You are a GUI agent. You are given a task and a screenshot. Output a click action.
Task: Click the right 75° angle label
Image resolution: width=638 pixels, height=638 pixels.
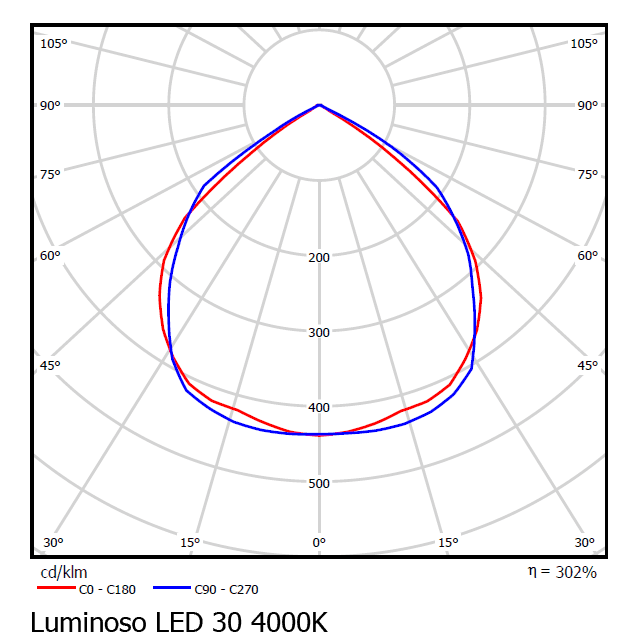(588, 175)
